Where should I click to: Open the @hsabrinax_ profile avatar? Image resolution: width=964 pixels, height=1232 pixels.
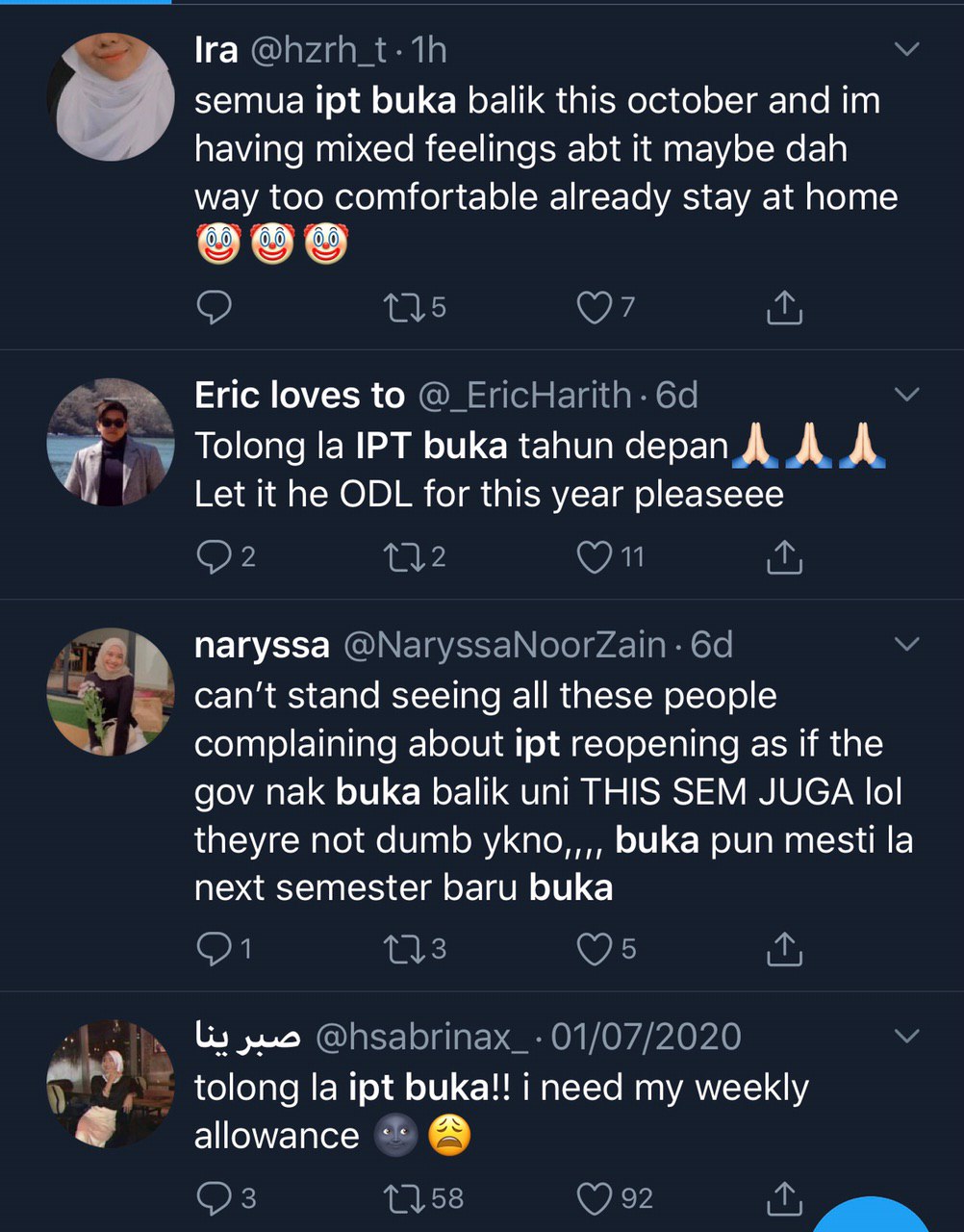pos(111,1083)
